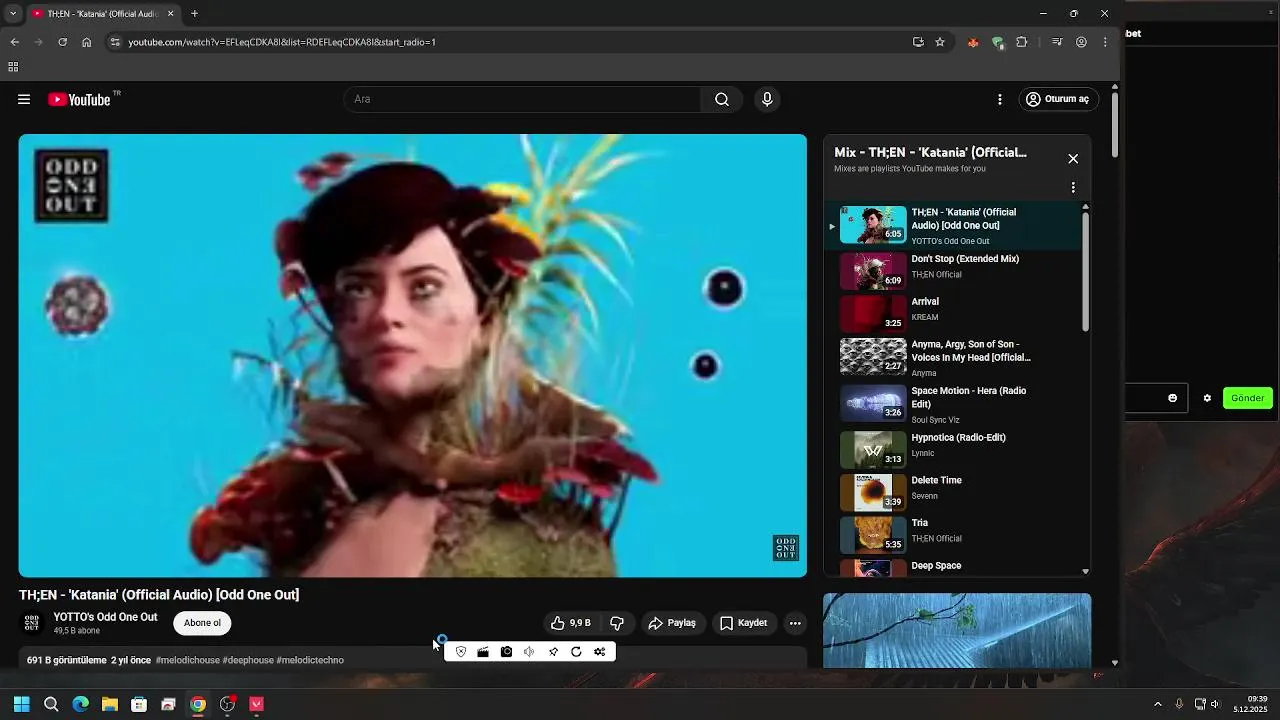Select Space Motion - Hera playlist item
The image size is (1280, 720).
(x=953, y=404)
